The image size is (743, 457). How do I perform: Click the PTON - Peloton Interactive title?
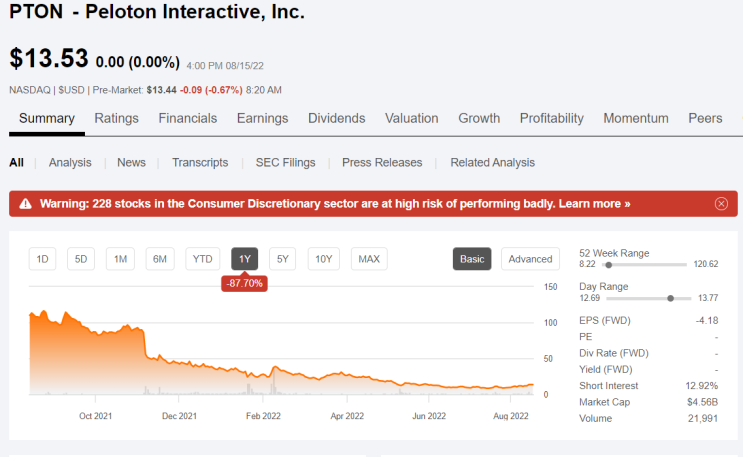coord(157,11)
